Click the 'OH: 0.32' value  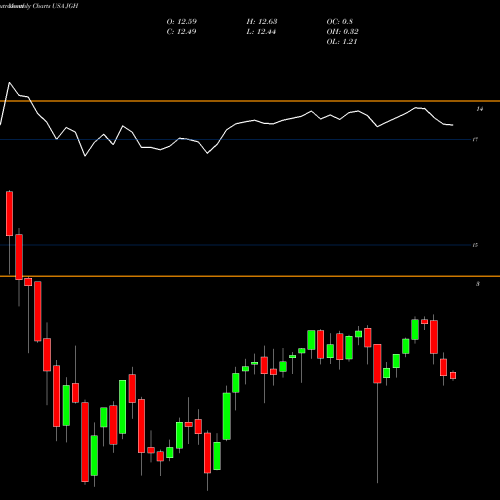pyautogui.click(x=342, y=32)
